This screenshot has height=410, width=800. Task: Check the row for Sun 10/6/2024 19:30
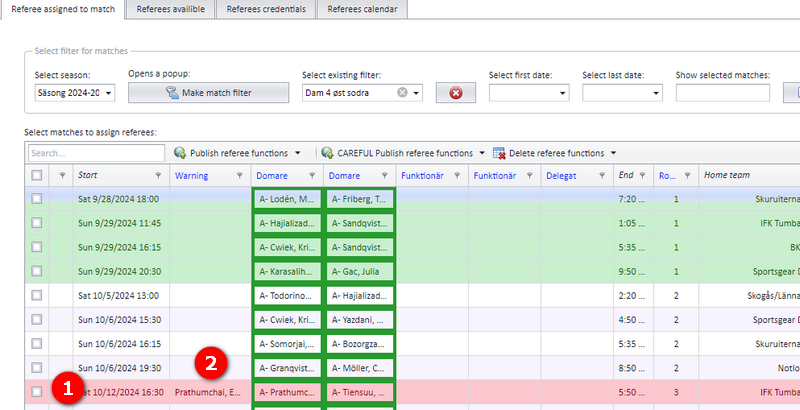pyautogui.click(x=37, y=368)
